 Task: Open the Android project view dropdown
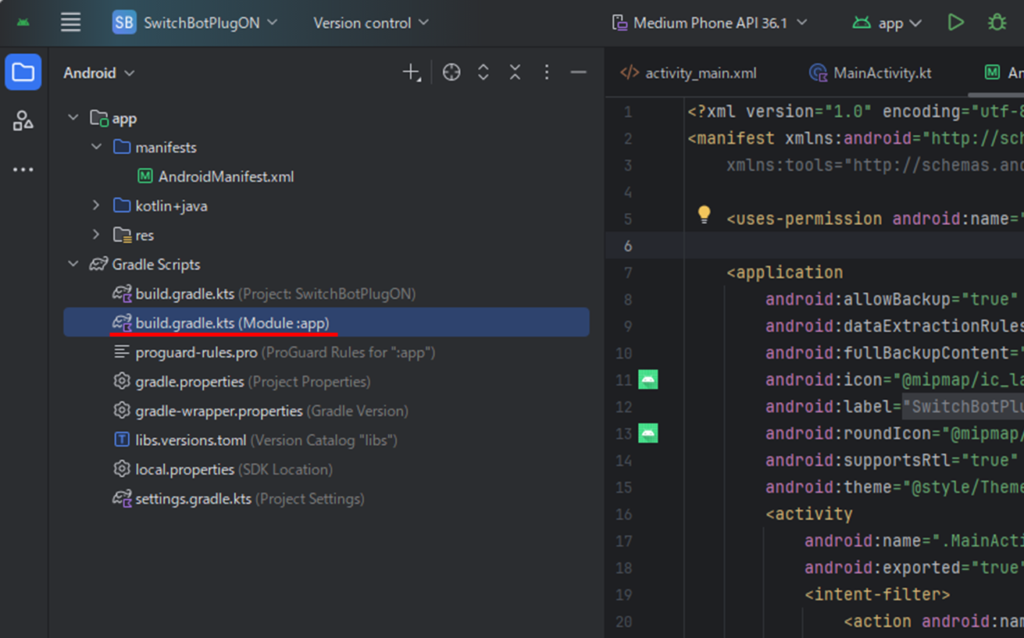pos(99,73)
